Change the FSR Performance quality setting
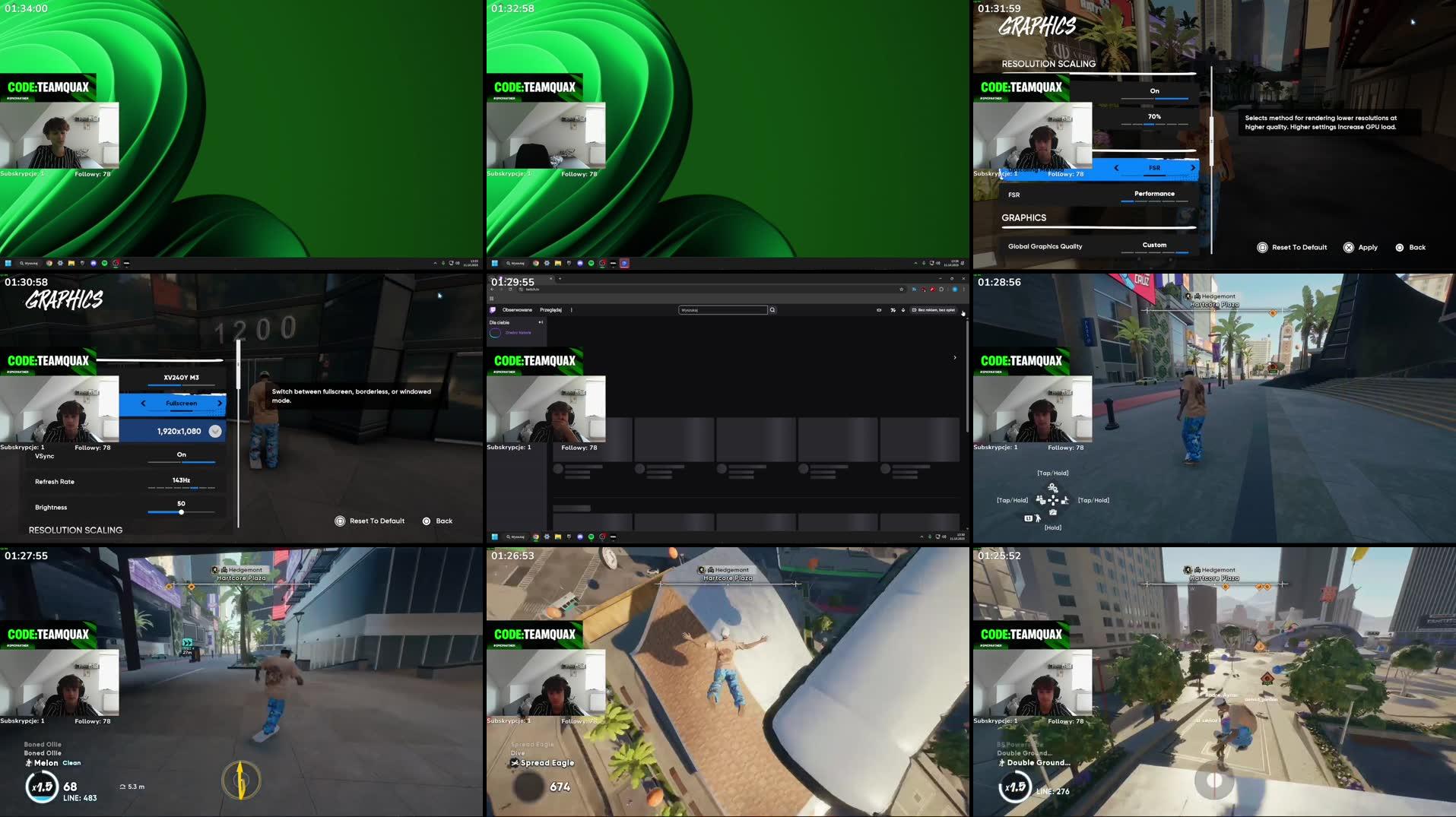The width and height of the screenshot is (1456, 817). pos(1154,195)
